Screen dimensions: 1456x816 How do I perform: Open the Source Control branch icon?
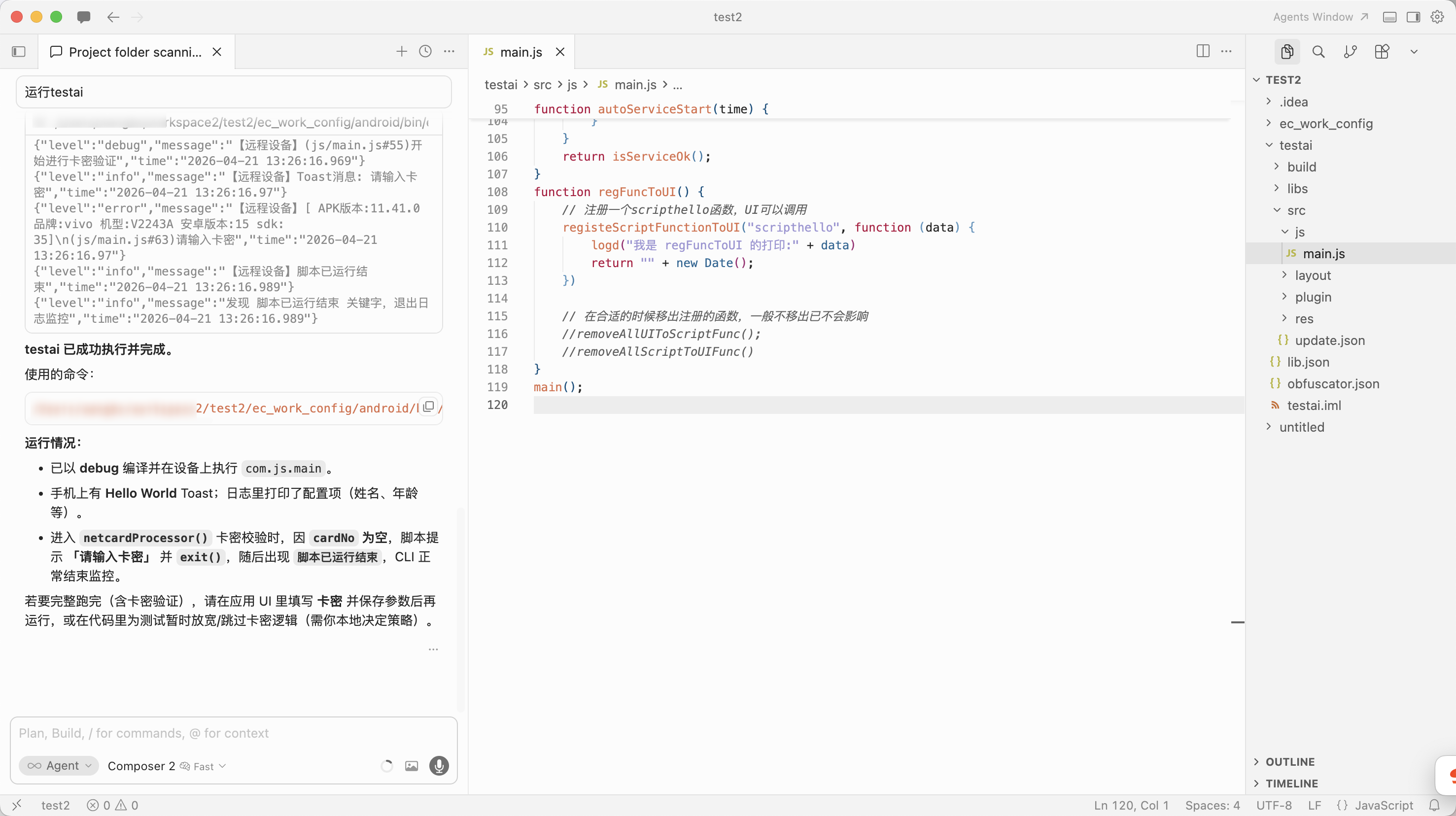pos(1350,52)
